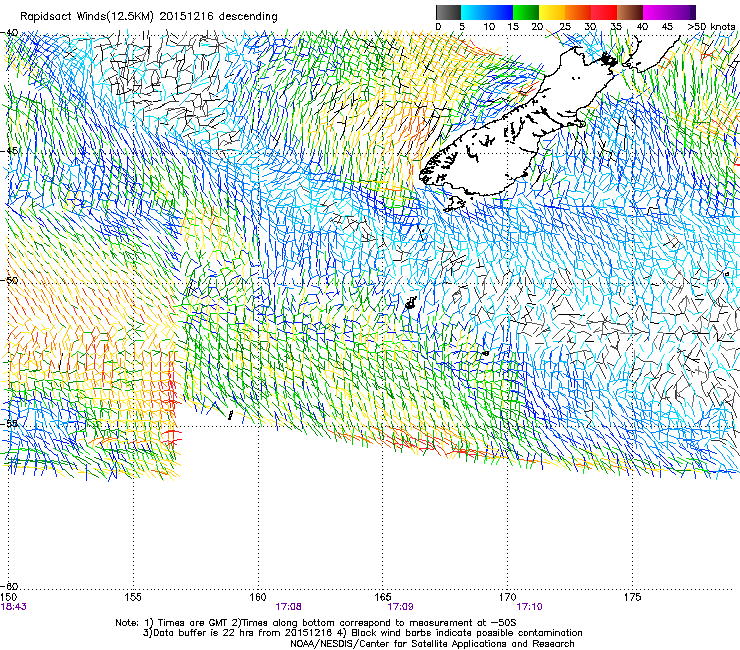Click the NOAA/NESDIS credit line
740x650 pixels.
coord(432,644)
